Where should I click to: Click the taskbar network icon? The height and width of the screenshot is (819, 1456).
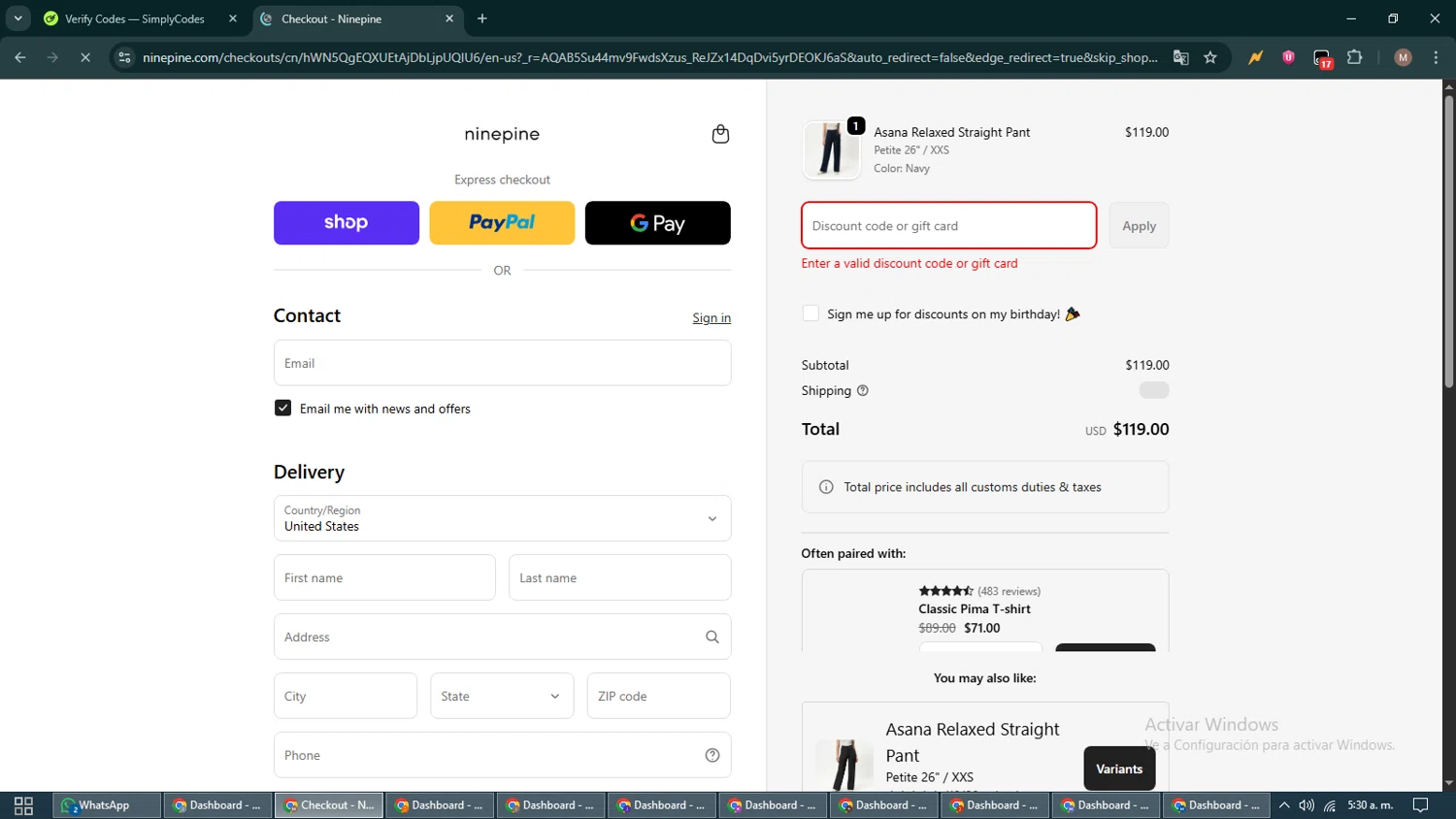point(1330,805)
